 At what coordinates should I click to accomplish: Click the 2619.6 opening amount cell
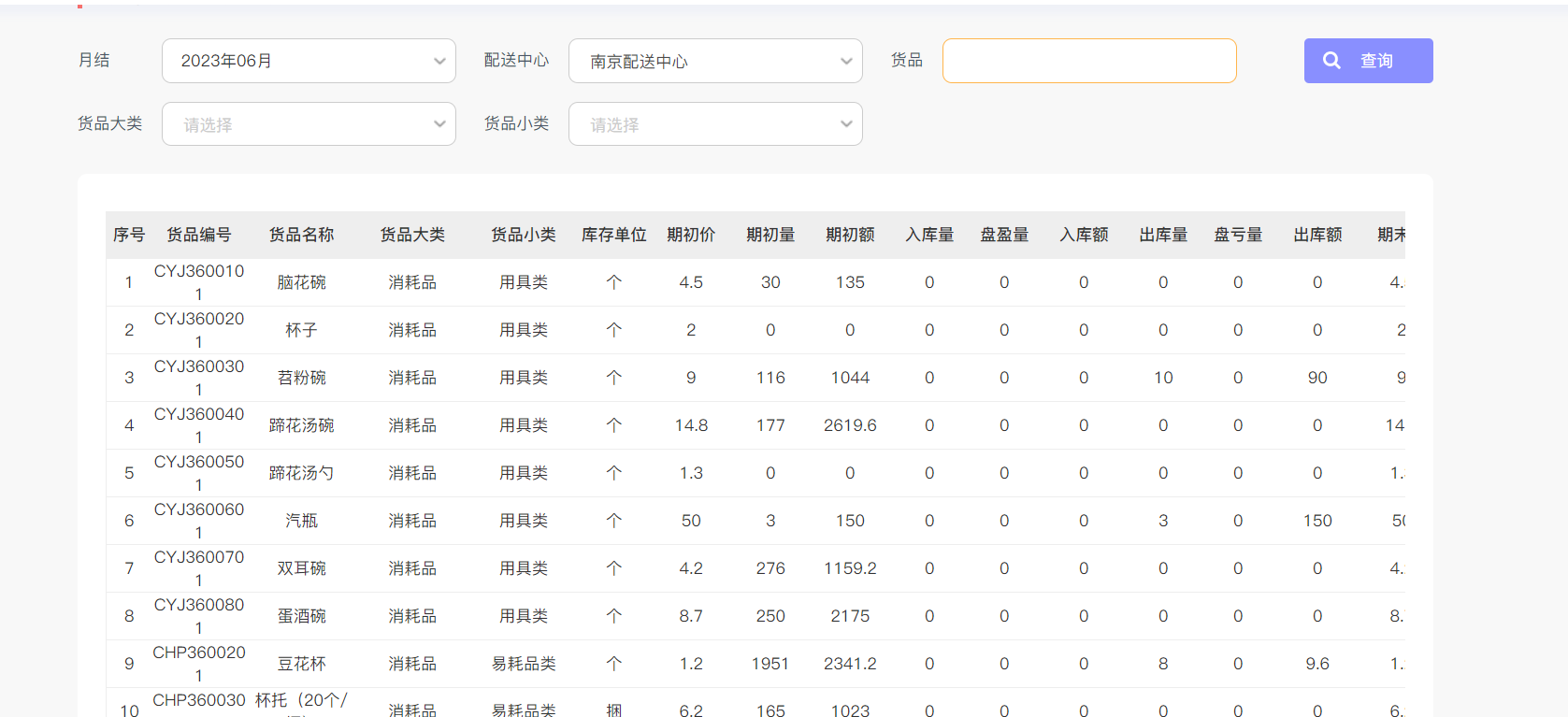point(850,425)
